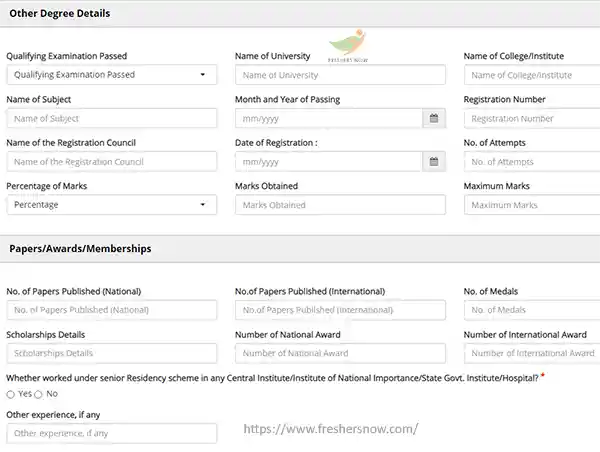Click the FreshersNow logo watermark
600x452 pixels.
coord(348,46)
